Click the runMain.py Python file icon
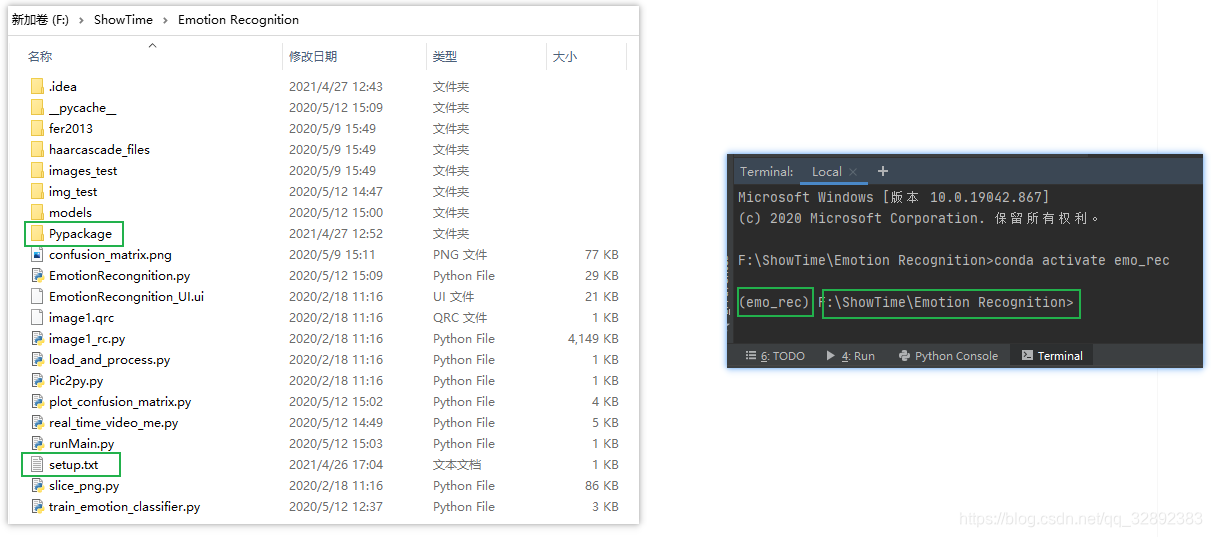Image resolution: width=1212 pixels, height=537 pixels. [x=37, y=443]
